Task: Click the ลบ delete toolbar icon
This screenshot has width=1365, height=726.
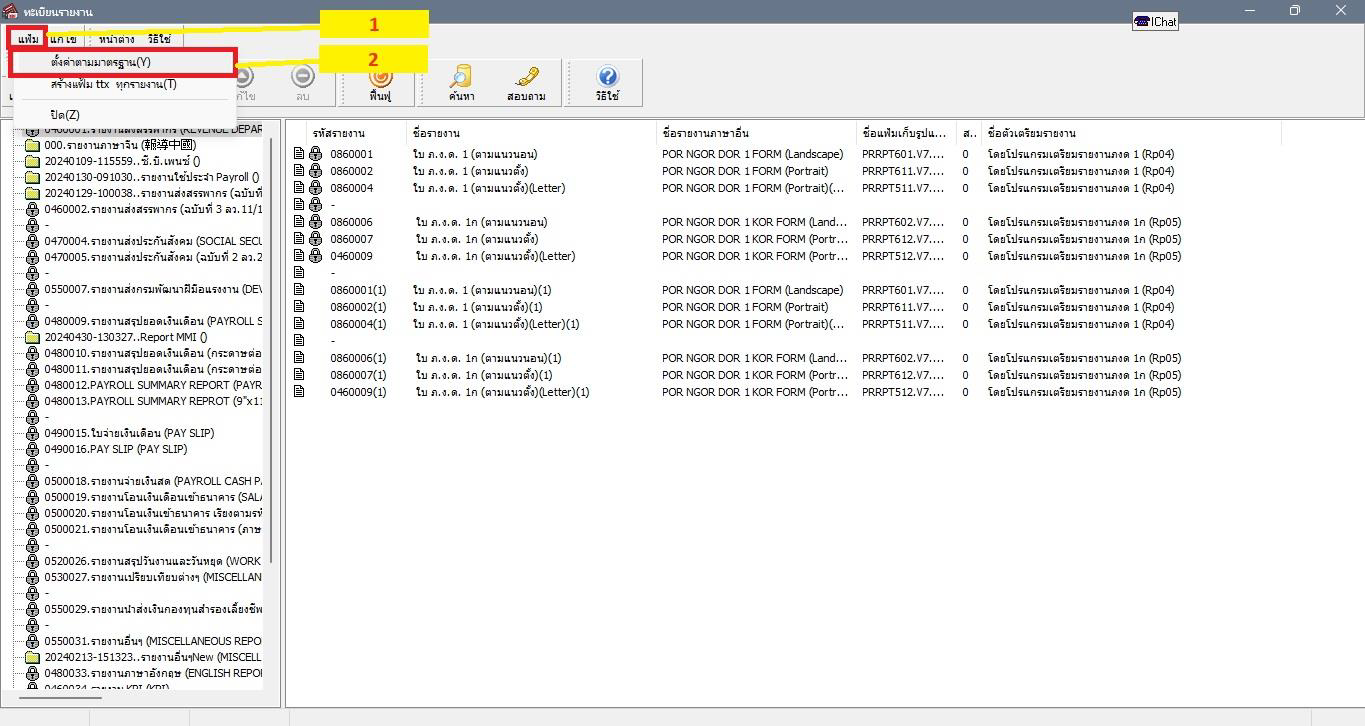Action: [x=302, y=79]
